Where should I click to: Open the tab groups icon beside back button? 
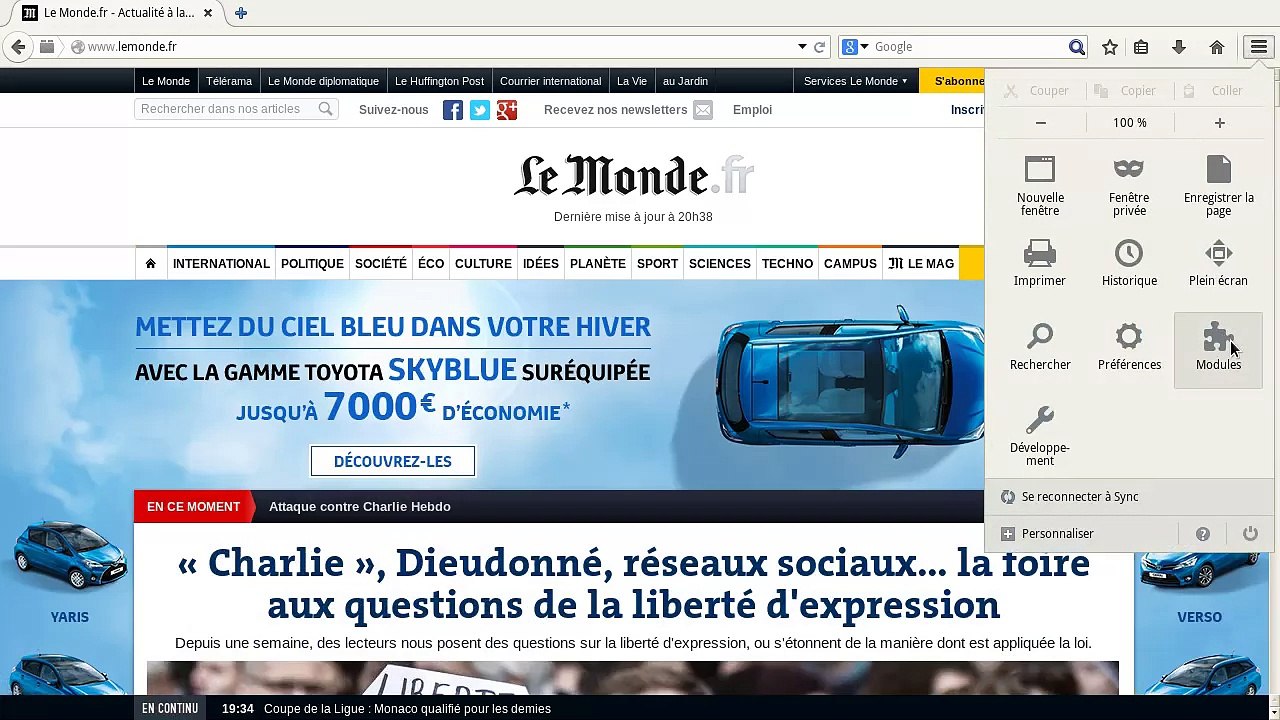(47, 47)
